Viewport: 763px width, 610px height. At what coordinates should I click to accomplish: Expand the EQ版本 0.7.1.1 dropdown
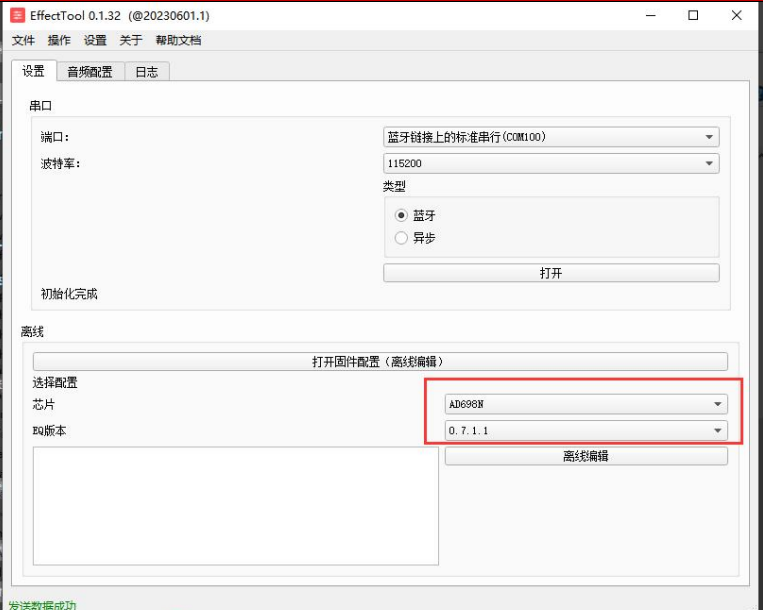tap(586, 431)
